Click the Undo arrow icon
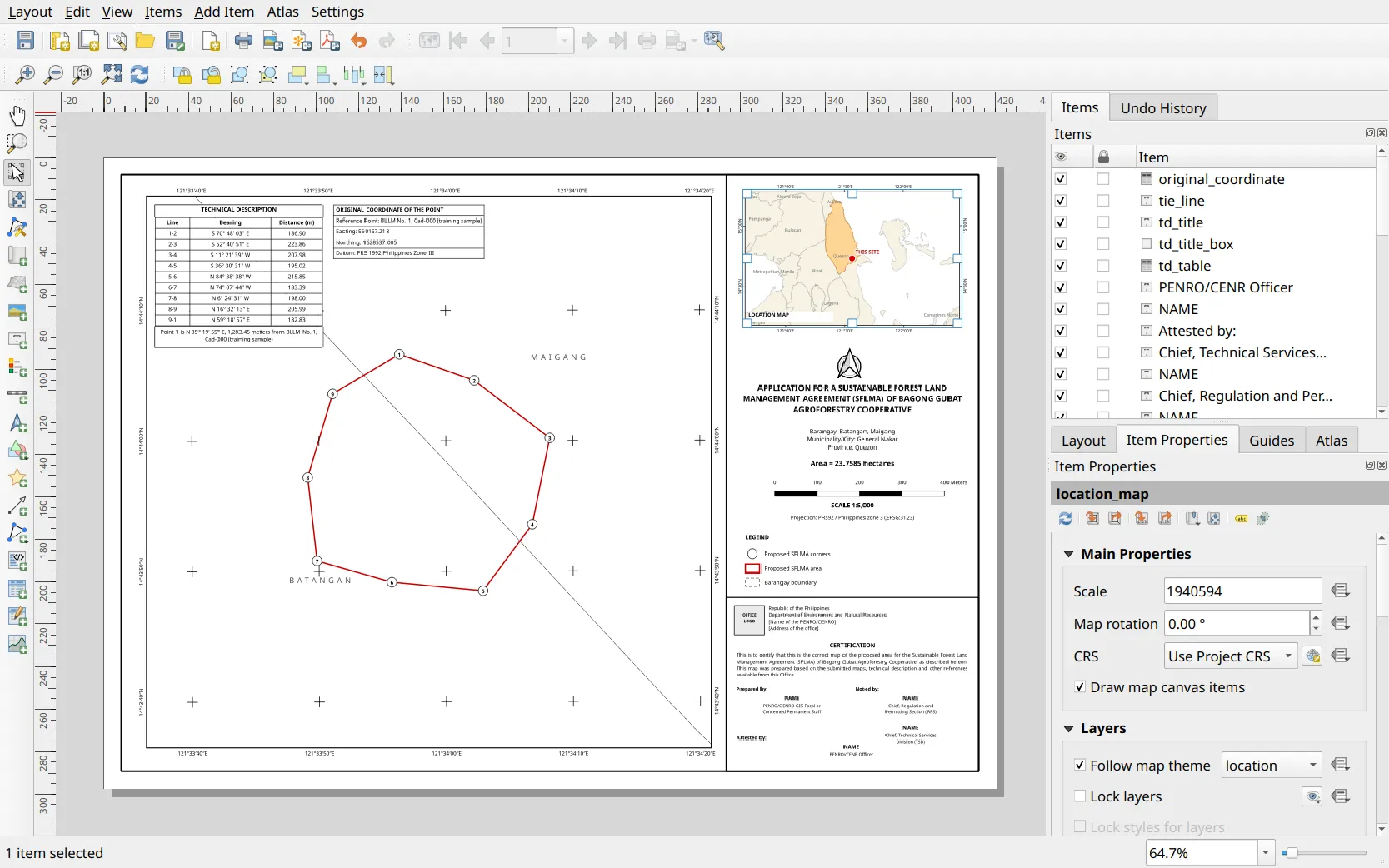This screenshot has height=868, width=1389. [x=359, y=41]
